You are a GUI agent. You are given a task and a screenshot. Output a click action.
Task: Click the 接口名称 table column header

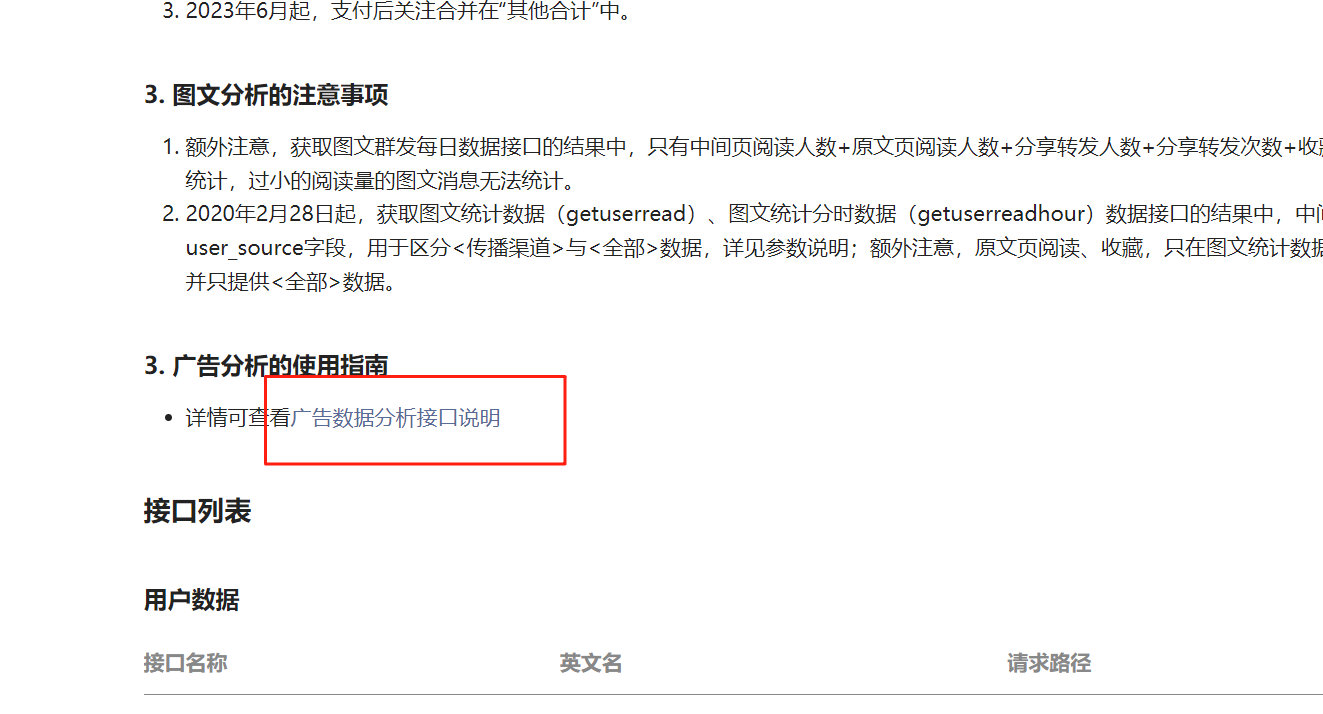[x=185, y=663]
